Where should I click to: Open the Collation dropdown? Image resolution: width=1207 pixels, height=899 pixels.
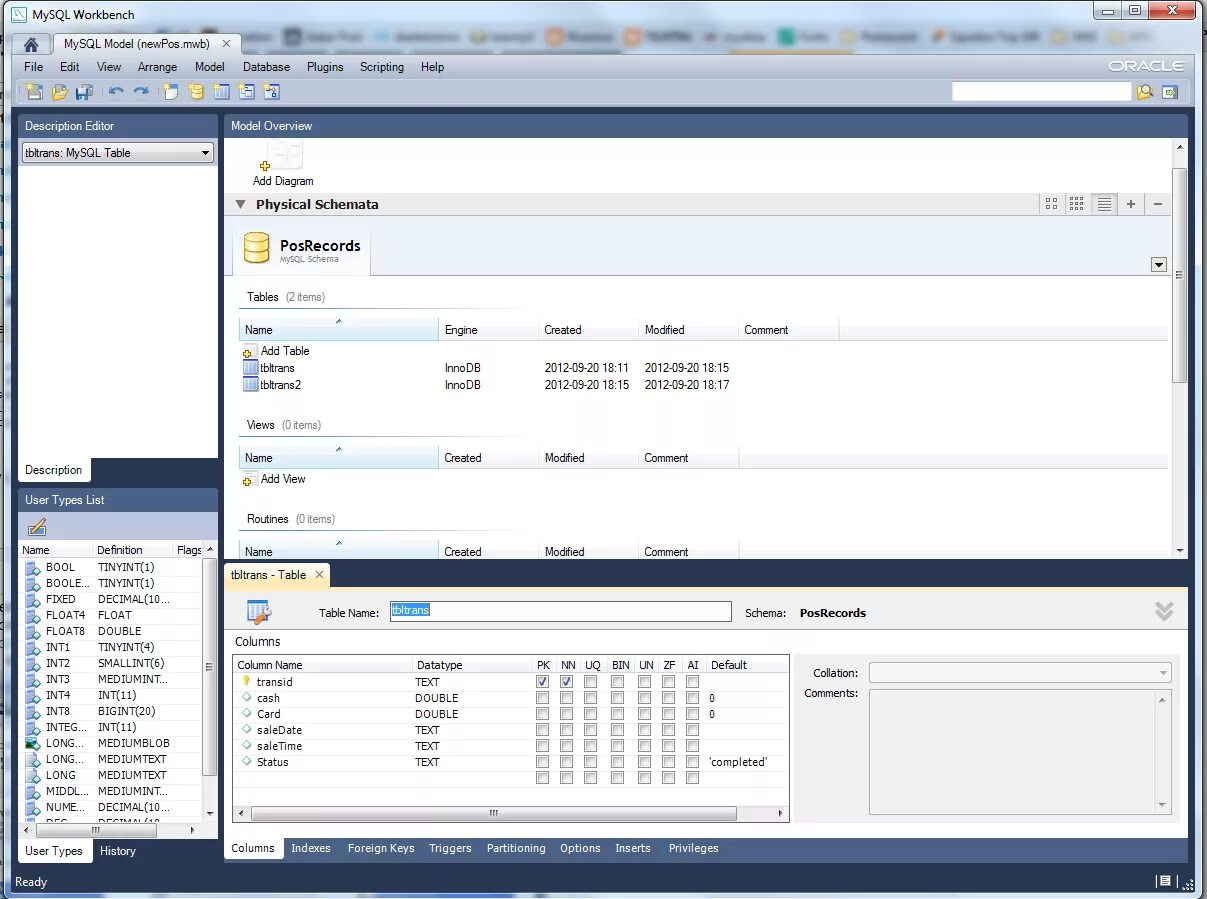(x=1162, y=672)
